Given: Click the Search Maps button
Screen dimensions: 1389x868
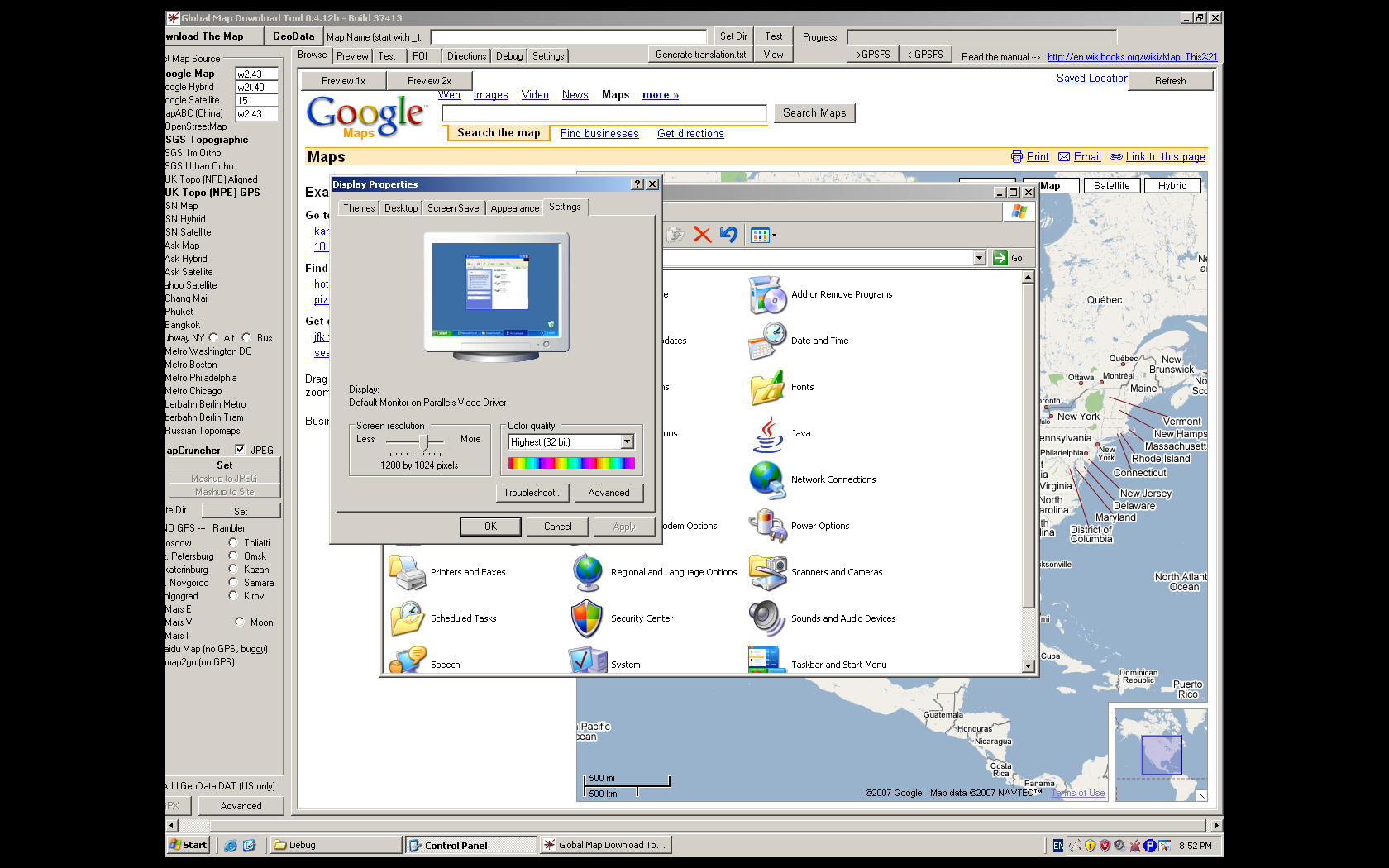Looking at the screenshot, I should click(x=814, y=113).
